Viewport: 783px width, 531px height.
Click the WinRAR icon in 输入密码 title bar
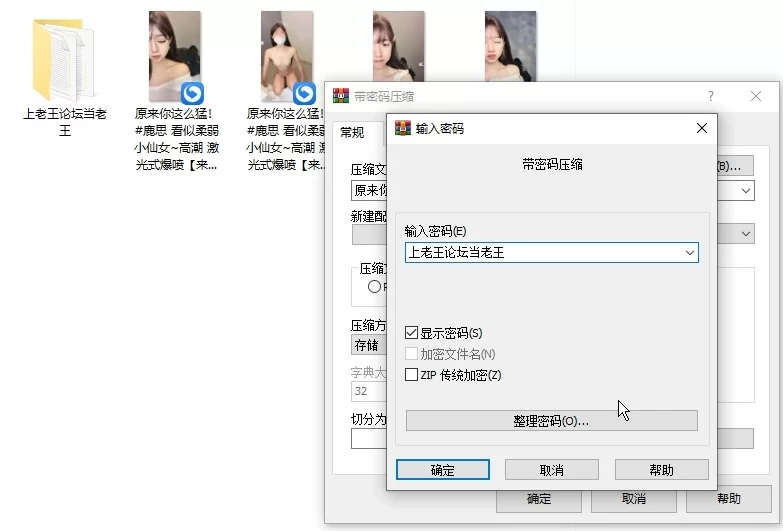[x=403, y=128]
